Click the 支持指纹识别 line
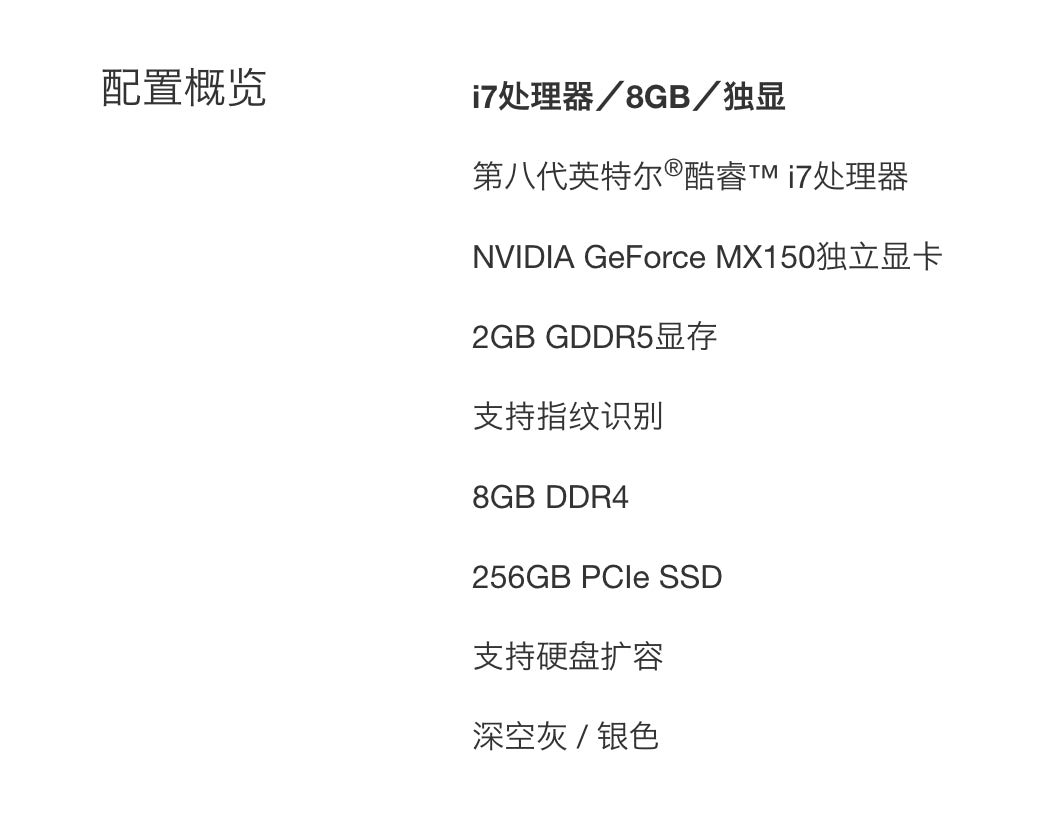1060x832 pixels. point(567,416)
